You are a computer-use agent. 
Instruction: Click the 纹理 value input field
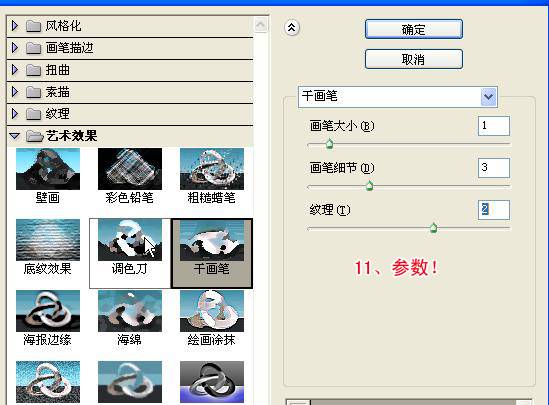tap(494, 210)
